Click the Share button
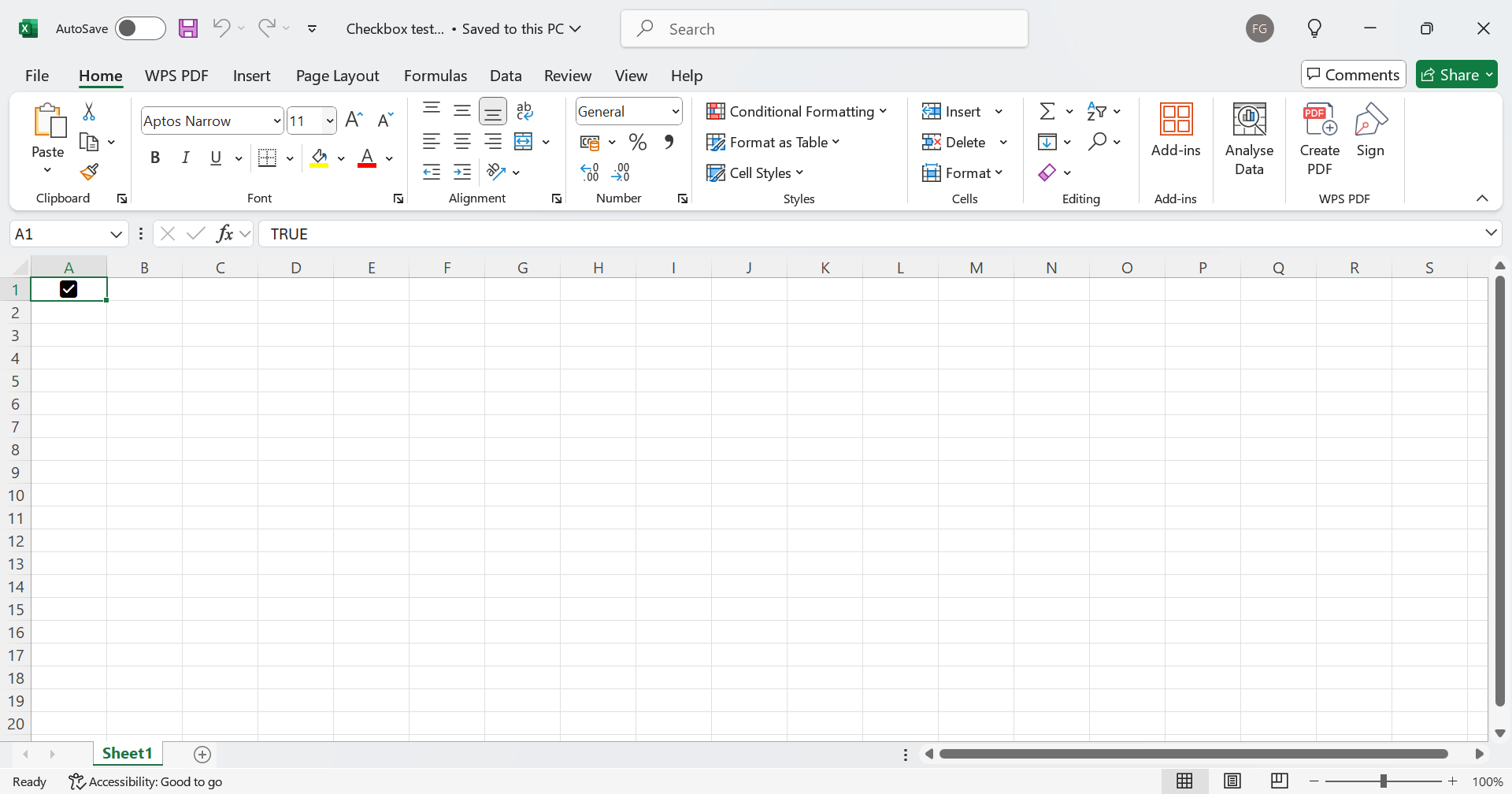The width and height of the screenshot is (1512, 794). pos(1455,75)
